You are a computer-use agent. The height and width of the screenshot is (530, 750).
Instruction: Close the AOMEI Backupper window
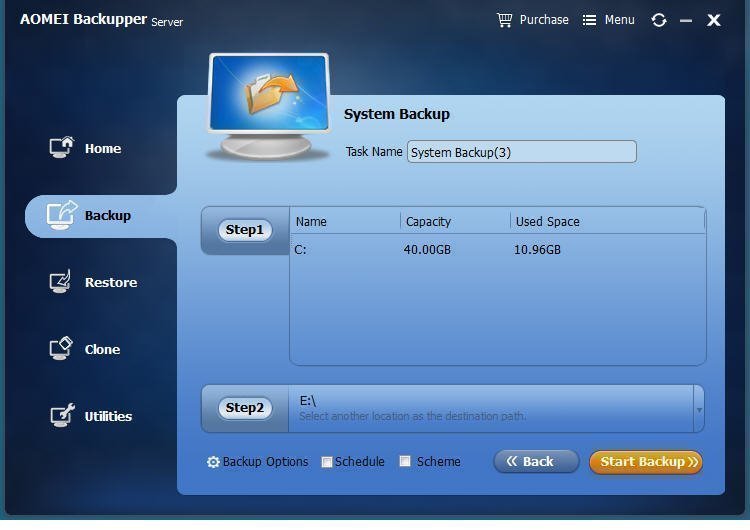pos(714,20)
